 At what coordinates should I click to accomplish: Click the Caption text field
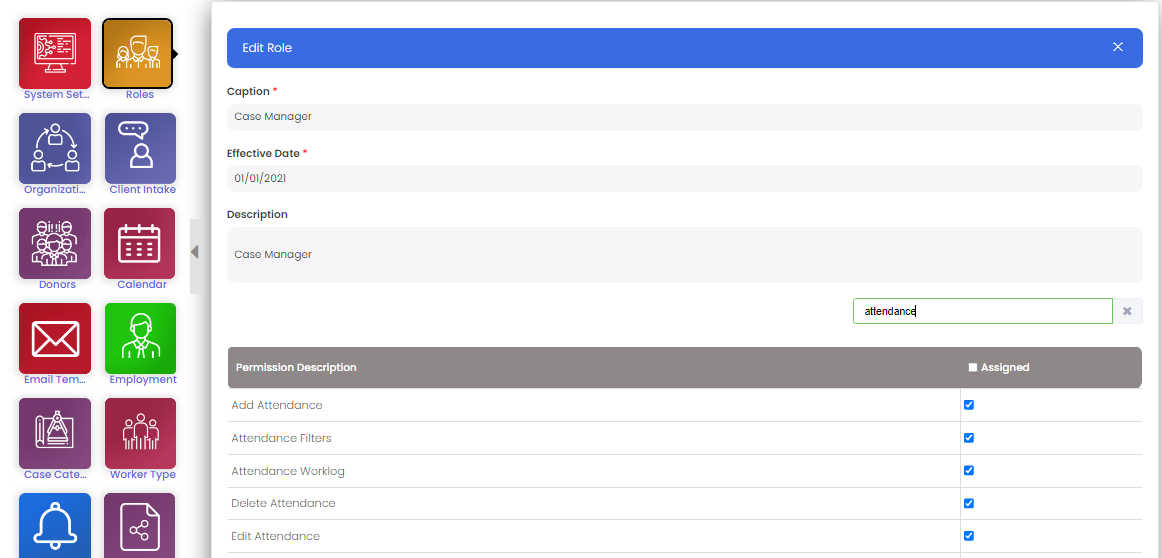[x=684, y=117]
